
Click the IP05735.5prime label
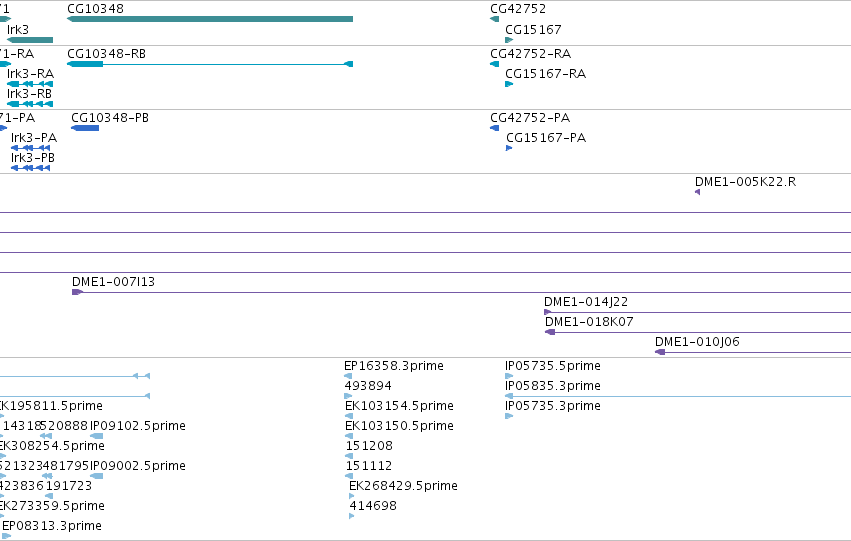tap(552, 366)
